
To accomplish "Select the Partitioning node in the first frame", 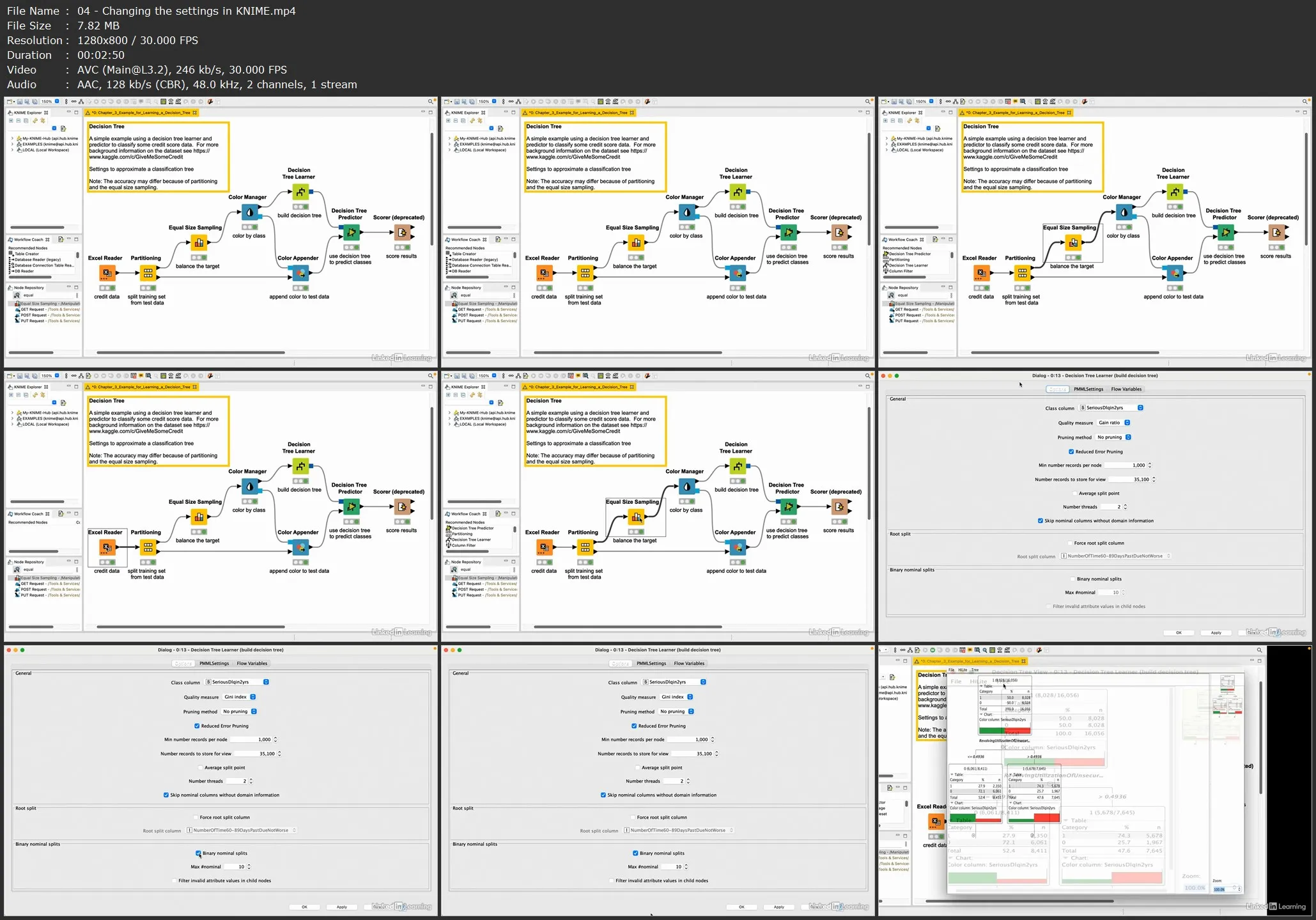I will [148, 273].
